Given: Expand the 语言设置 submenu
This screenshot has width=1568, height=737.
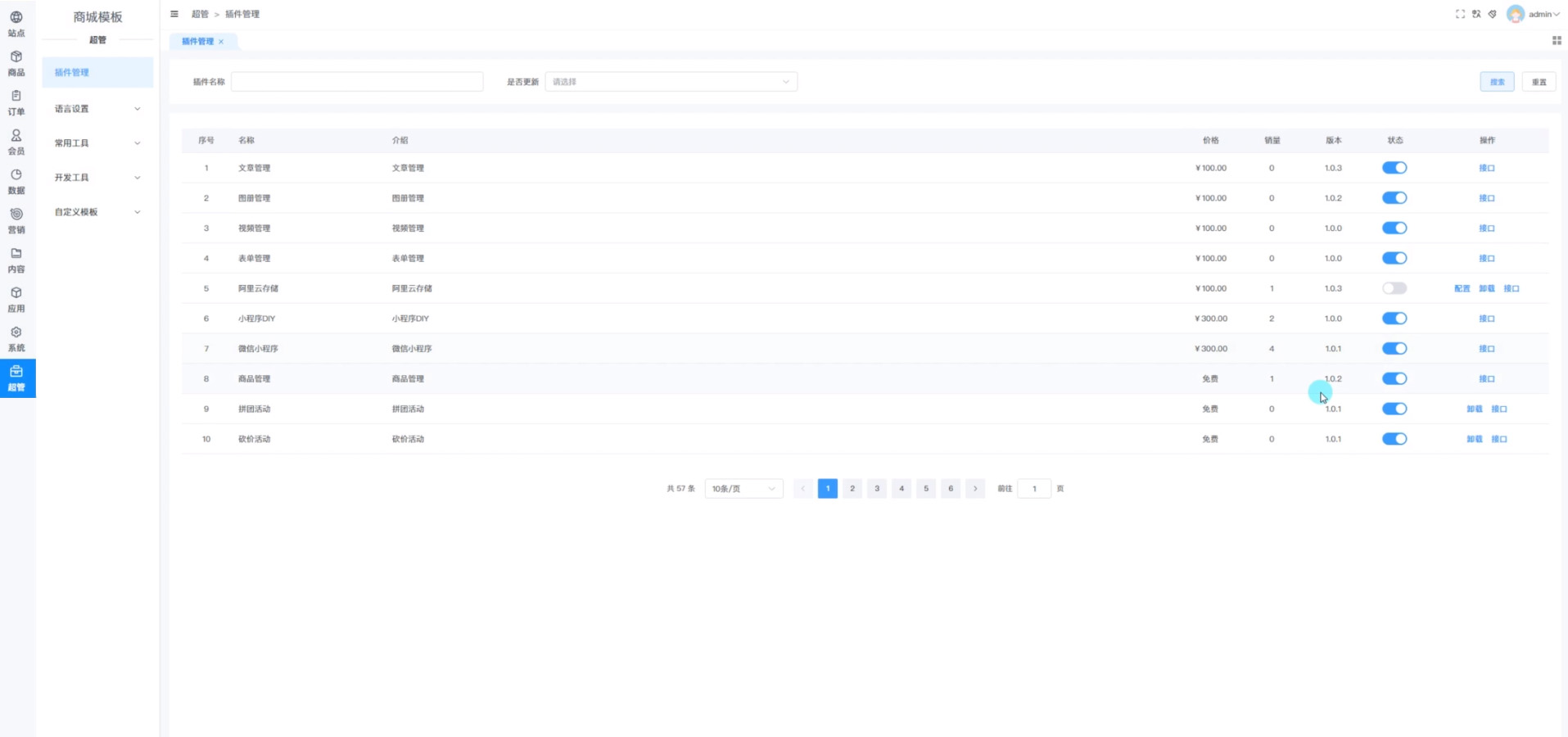Looking at the screenshot, I should coord(97,109).
